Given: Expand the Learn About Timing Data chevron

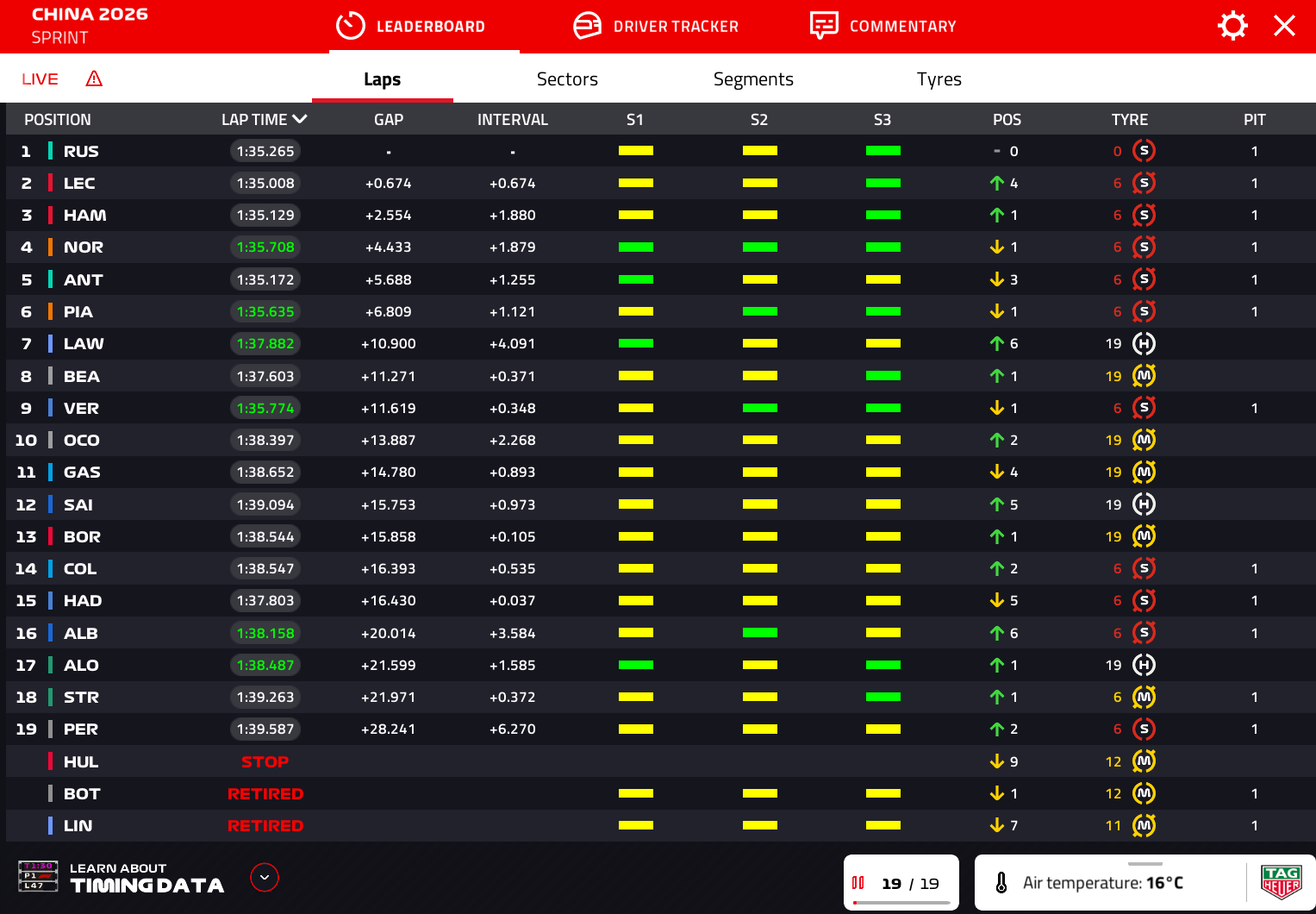Looking at the screenshot, I should tap(265, 877).
